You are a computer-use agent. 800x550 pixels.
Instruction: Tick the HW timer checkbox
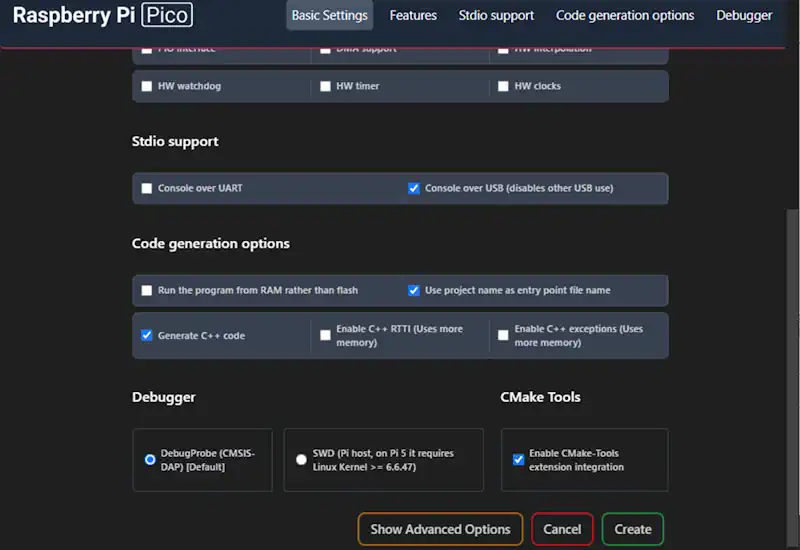point(326,86)
